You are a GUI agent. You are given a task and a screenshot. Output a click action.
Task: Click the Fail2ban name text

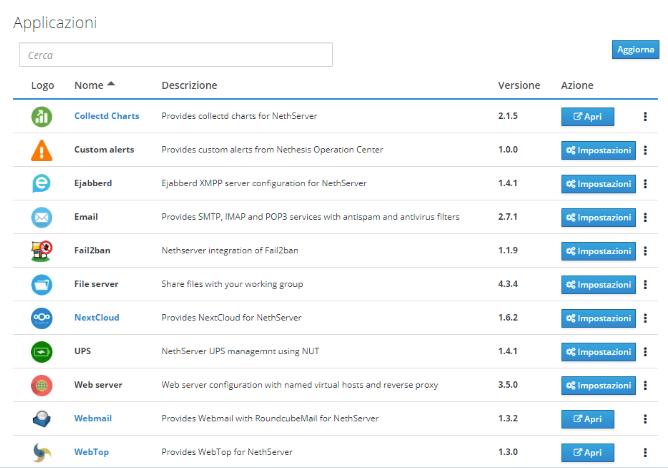click(x=92, y=250)
